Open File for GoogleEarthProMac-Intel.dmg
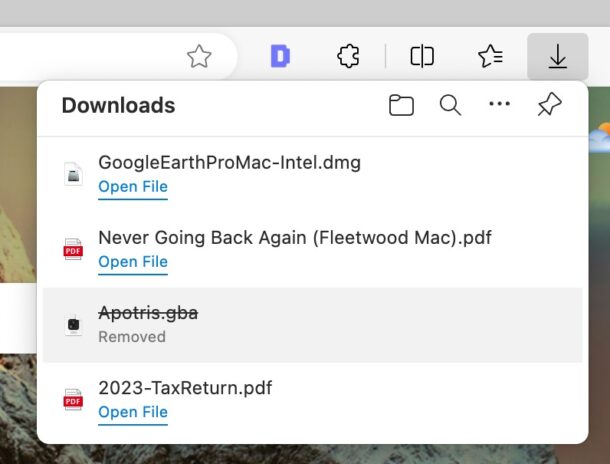This screenshot has height=464, width=610. (133, 187)
